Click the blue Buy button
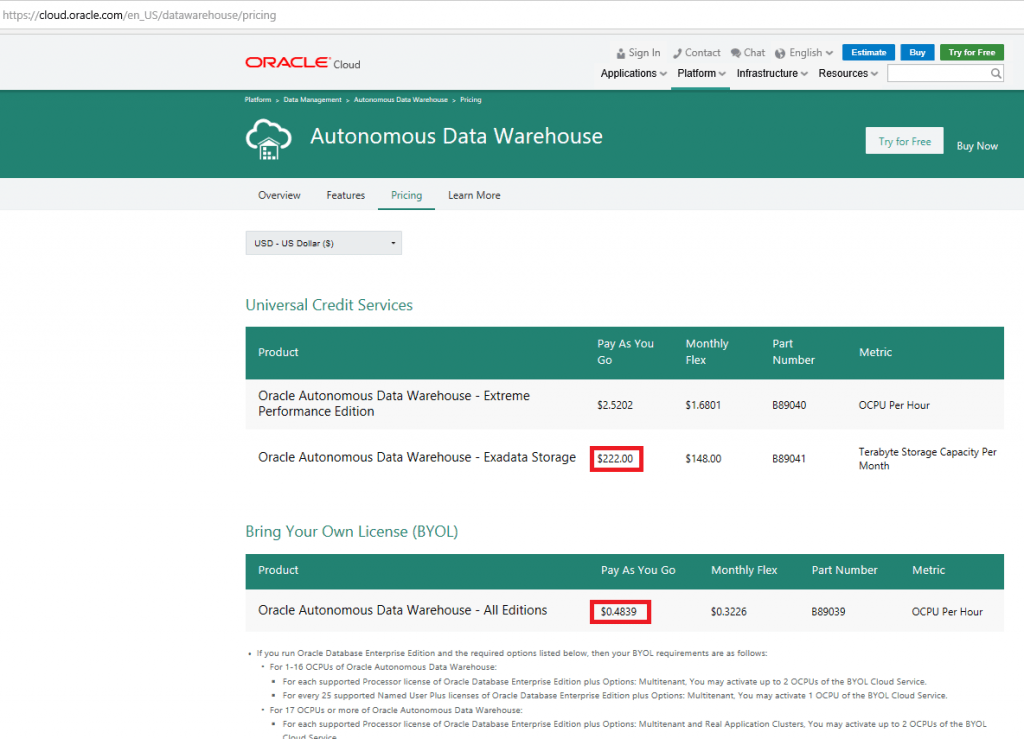 coord(917,52)
